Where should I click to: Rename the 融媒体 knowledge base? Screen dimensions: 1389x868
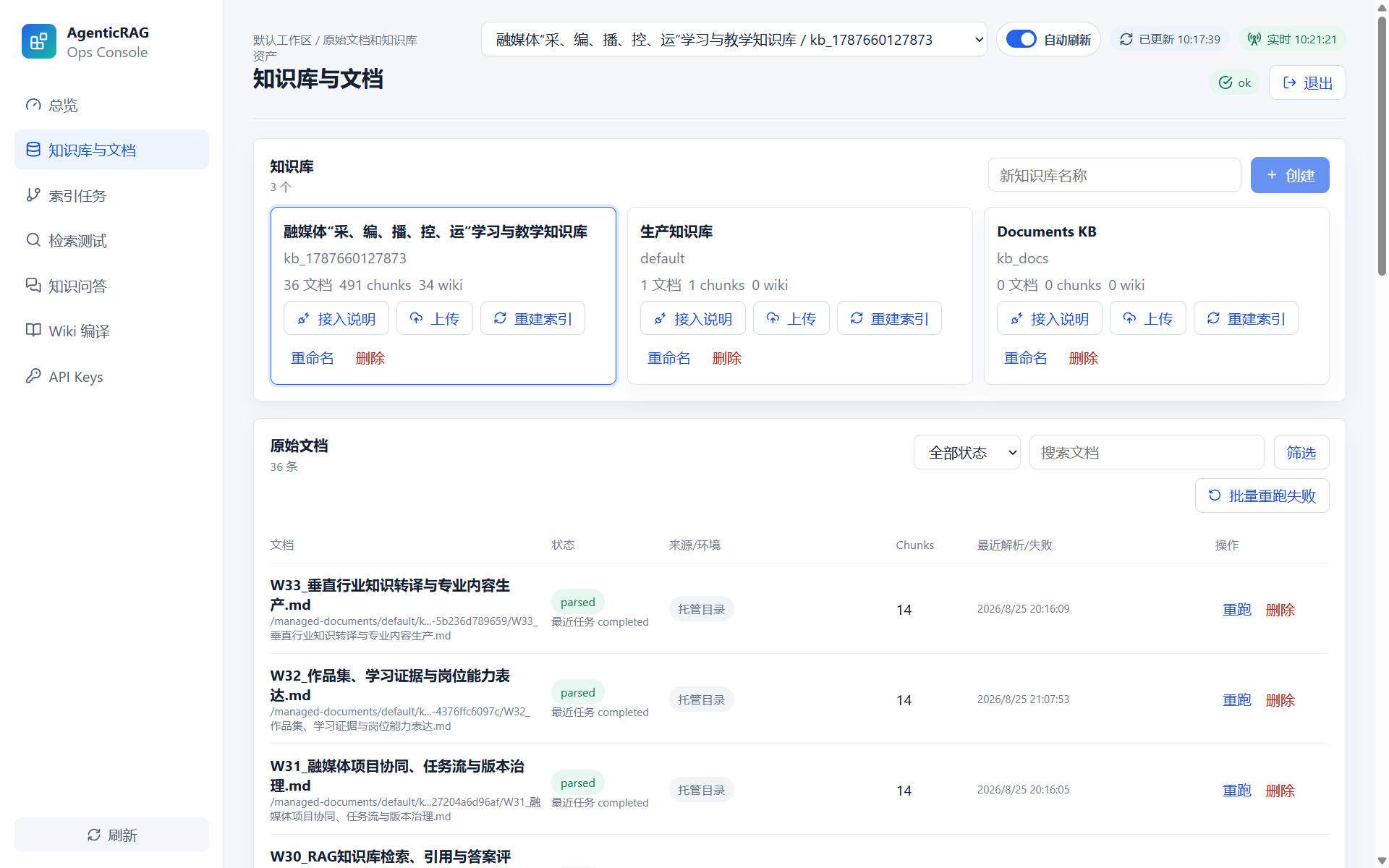(313, 358)
